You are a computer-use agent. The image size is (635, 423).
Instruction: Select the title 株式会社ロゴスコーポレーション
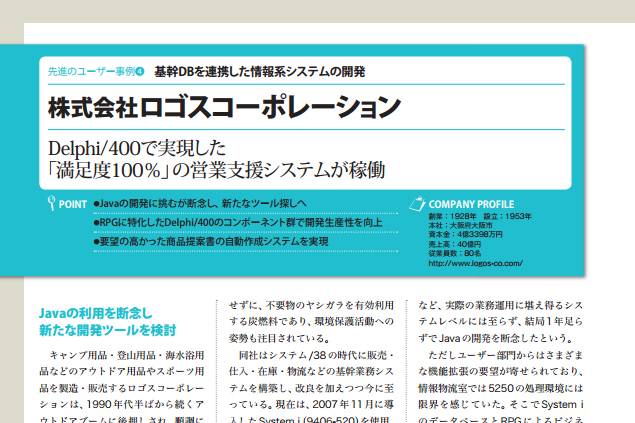(224, 107)
